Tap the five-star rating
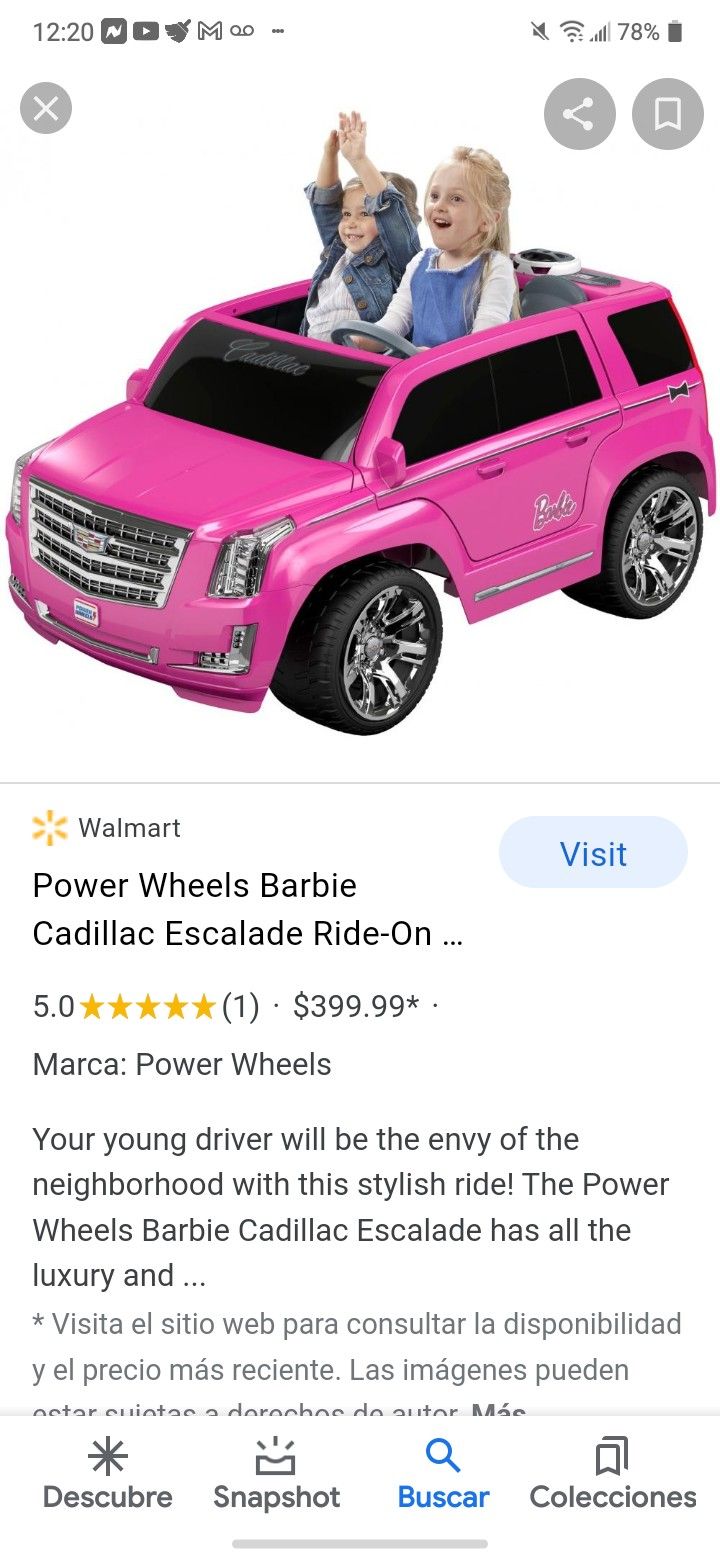This screenshot has height=1560, width=720. pos(146,1006)
